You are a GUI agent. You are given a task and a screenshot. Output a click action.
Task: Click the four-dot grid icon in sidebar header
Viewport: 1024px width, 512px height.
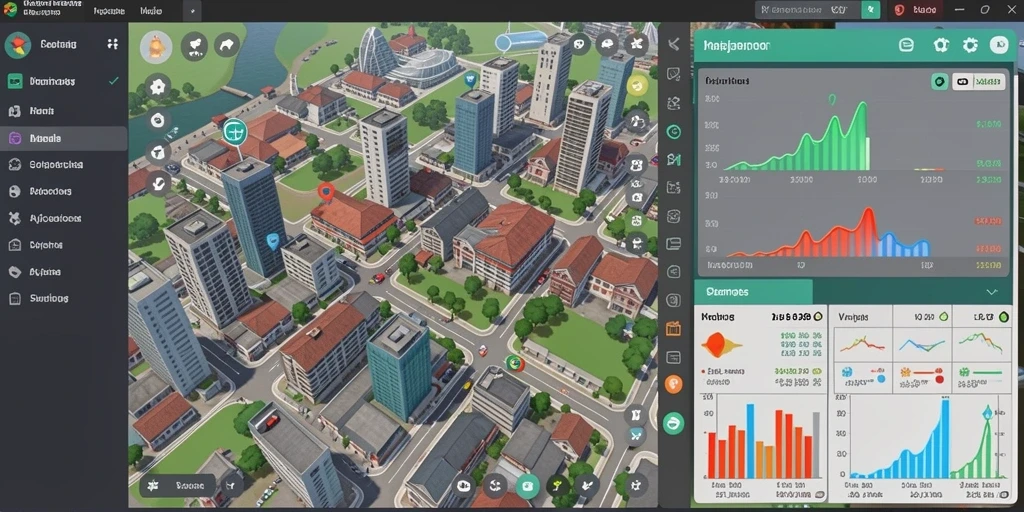click(112, 44)
